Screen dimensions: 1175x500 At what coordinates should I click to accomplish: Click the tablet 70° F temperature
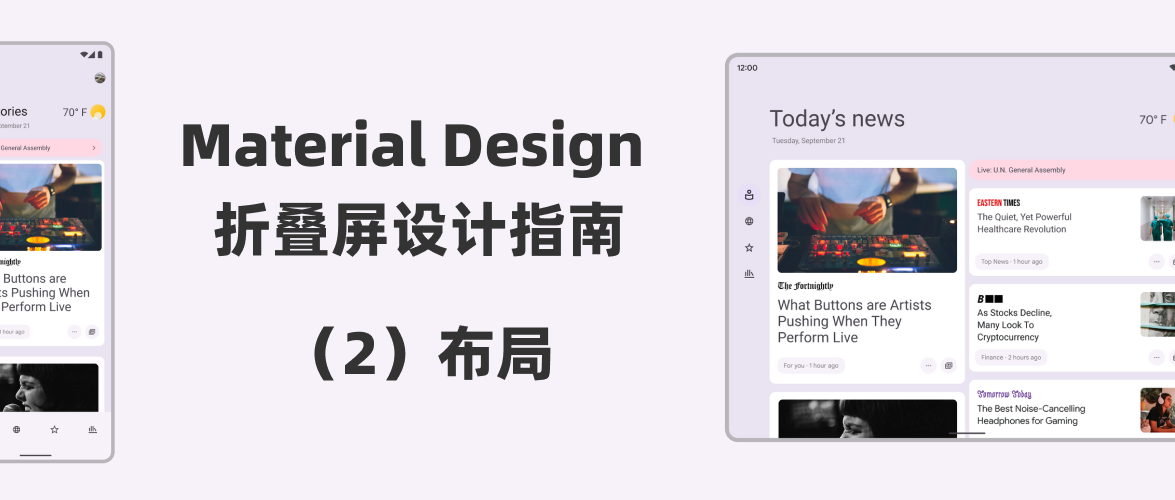click(1153, 120)
